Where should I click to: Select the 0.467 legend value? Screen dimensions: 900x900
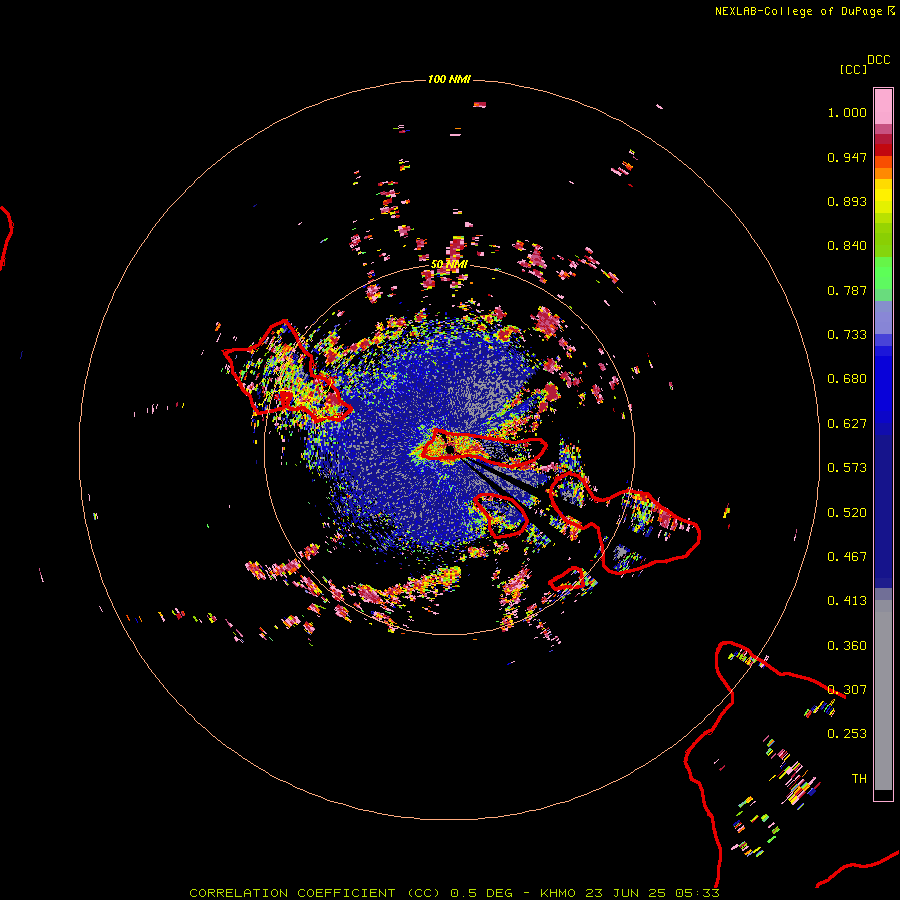pos(847,557)
